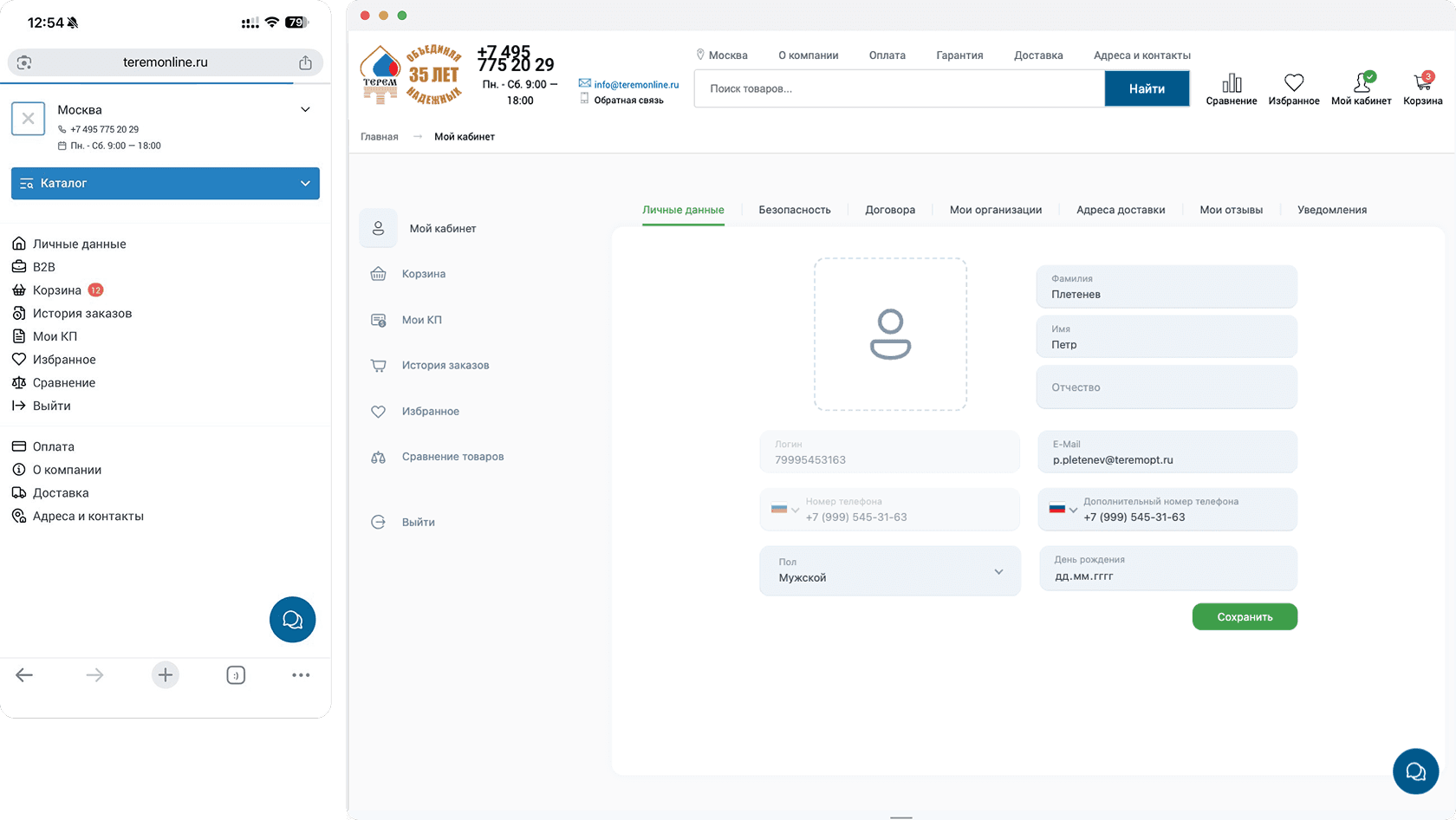The height and width of the screenshot is (820, 1456).
Task: Open chat bubble at desktop page corner
Action: pos(1415,771)
